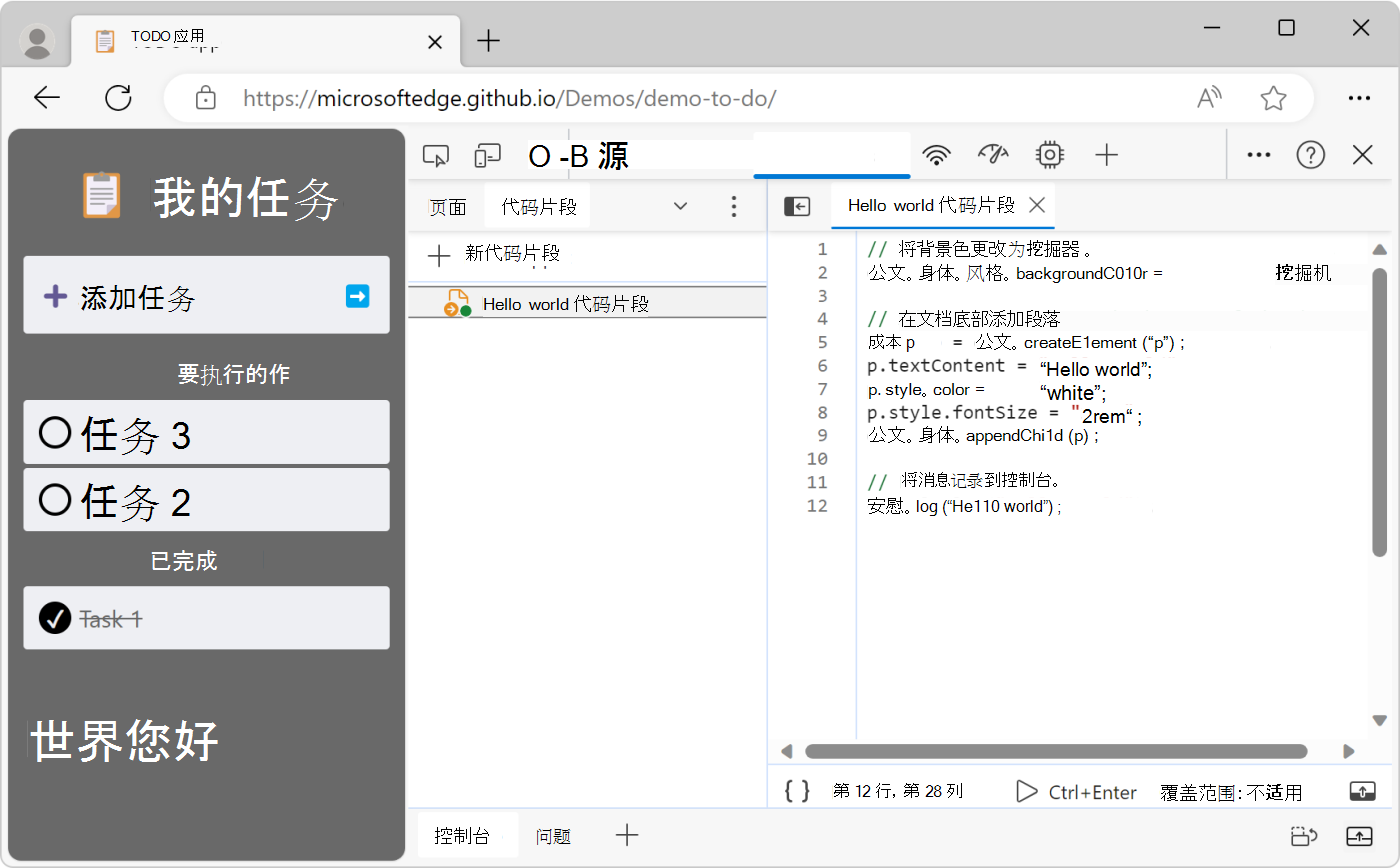Viewport: 1400px width, 868px height.
Task: Open the navigator three-dot options menu
Action: (734, 206)
